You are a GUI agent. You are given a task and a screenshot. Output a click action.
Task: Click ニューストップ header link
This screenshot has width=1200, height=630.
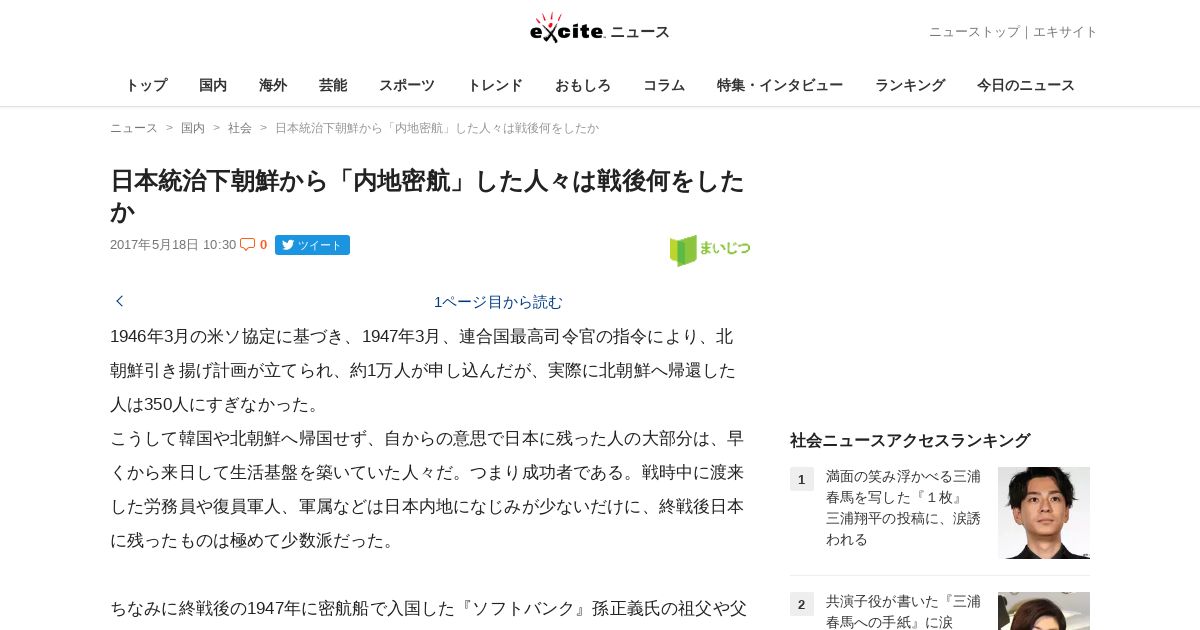[x=974, y=32]
